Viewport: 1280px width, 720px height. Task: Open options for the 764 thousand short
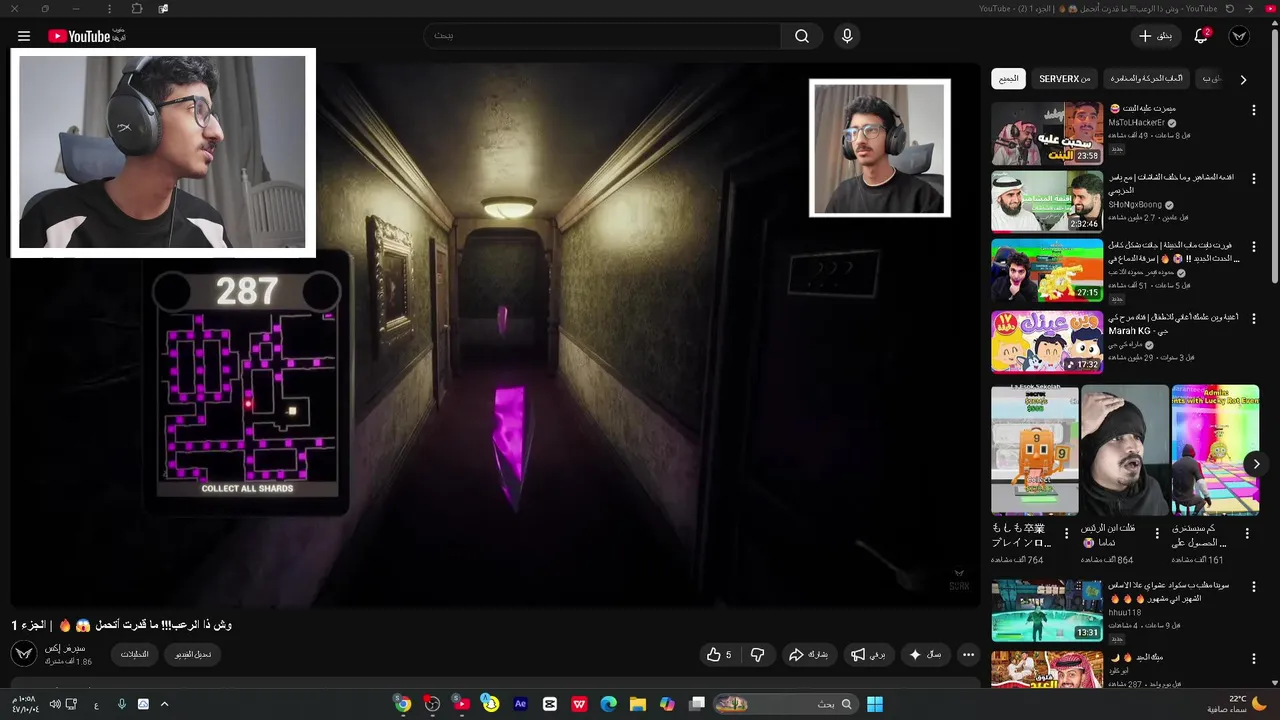pos(1066,534)
